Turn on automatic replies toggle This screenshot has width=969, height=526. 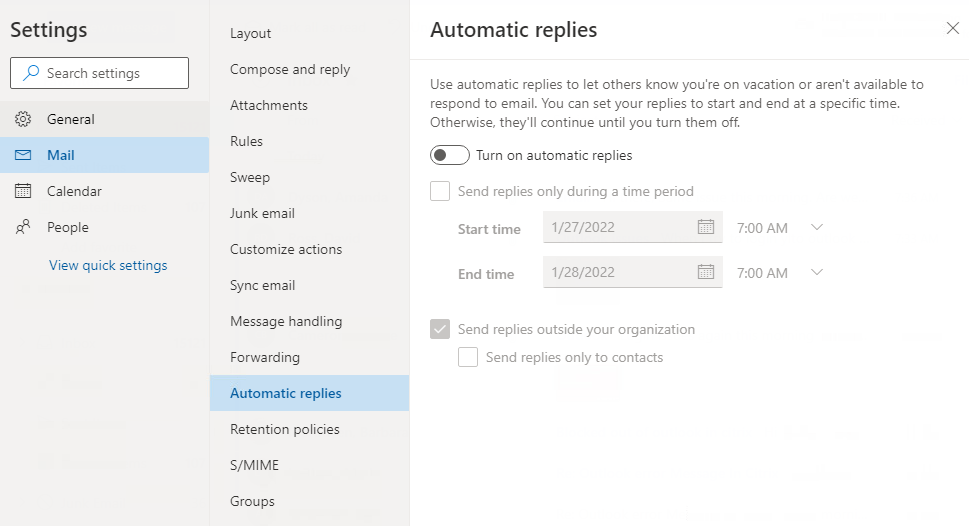pyautogui.click(x=450, y=155)
